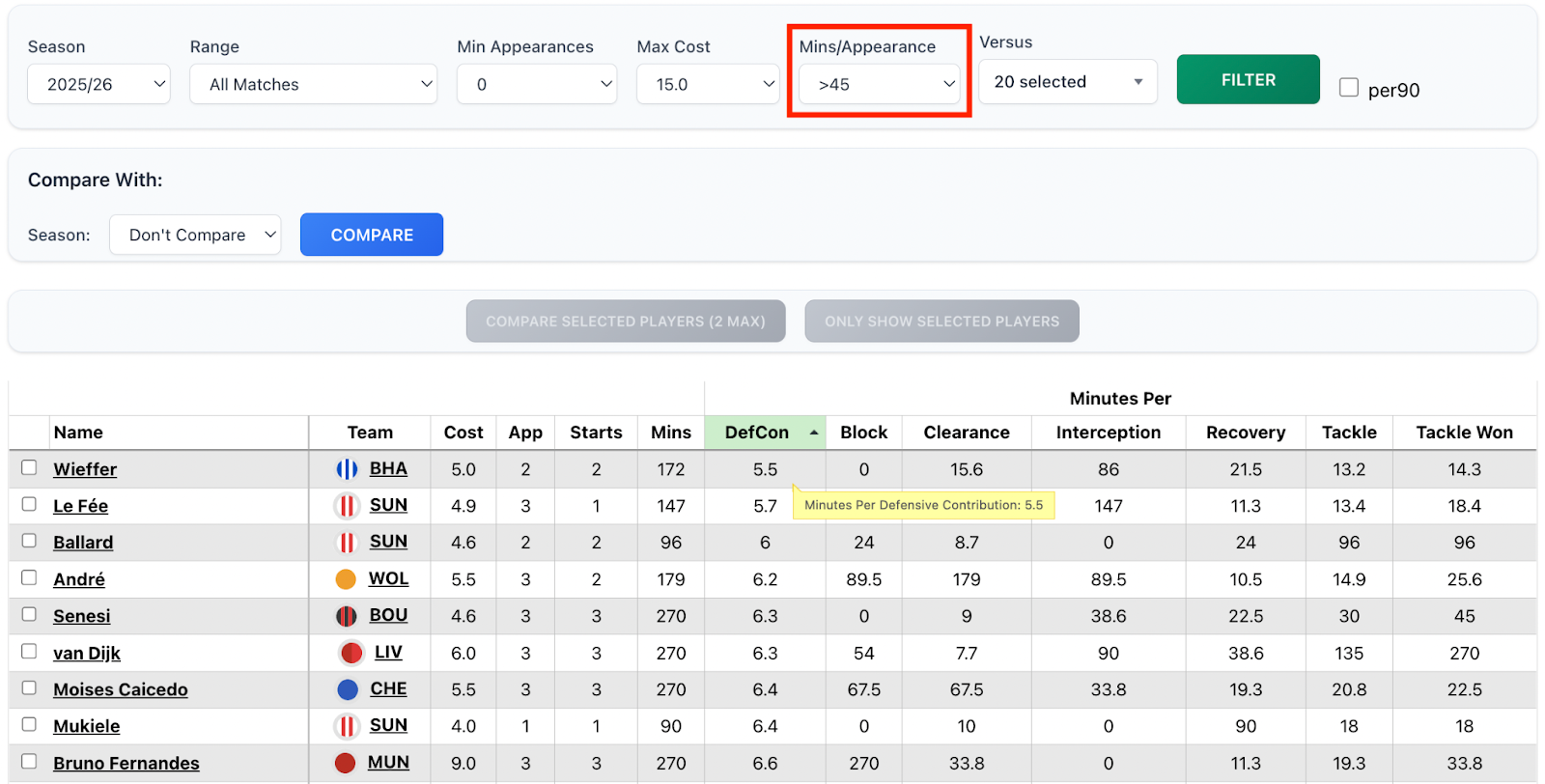Screen dimensions: 1545x784
Task: Click the blue COMPARE button
Action: point(372,235)
